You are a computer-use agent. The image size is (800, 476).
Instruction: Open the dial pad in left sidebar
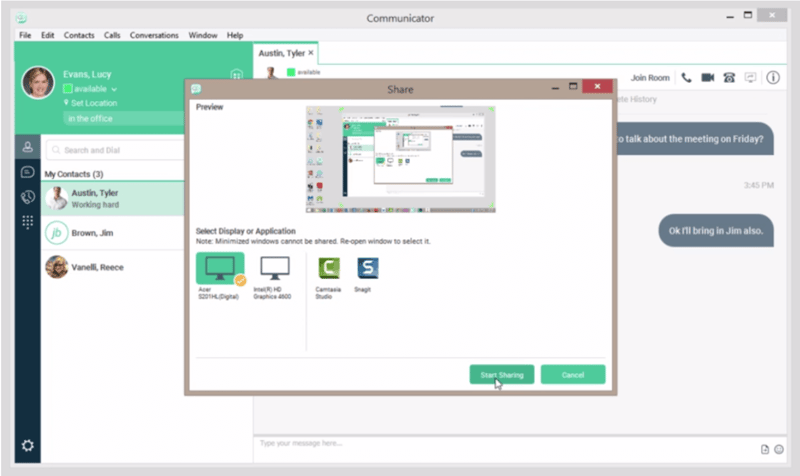point(28,222)
